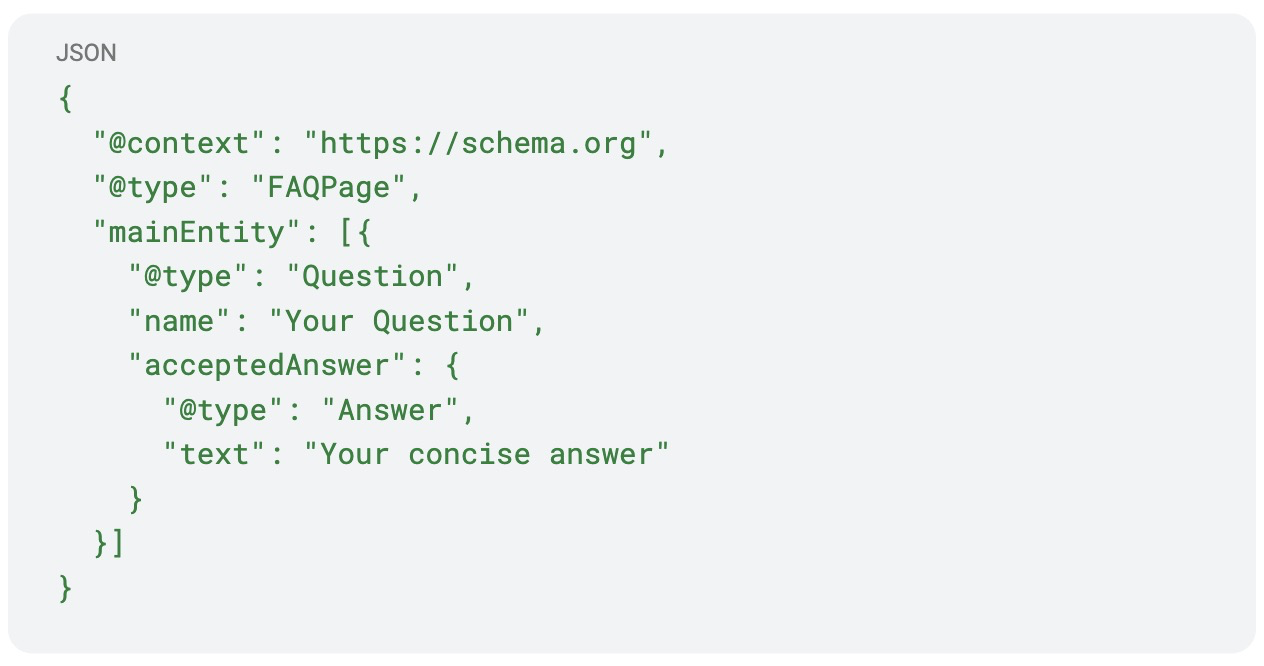This screenshot has height=666, width=1264.
Task: Click the closing brace below the text line
Action: pos(136,498)
